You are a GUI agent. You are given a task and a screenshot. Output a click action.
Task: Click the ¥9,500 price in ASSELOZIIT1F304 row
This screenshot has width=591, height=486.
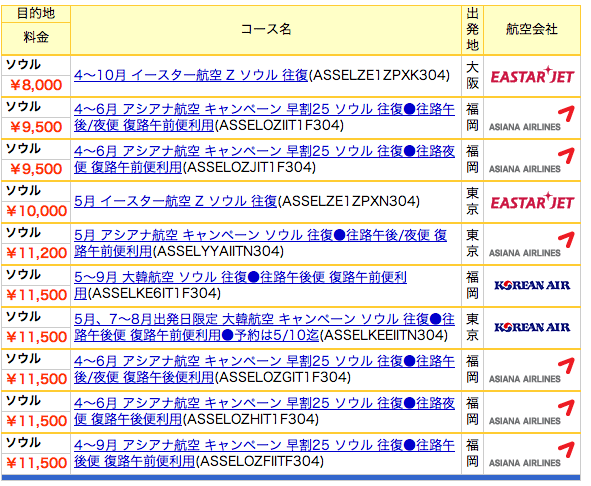(x=36, y=127)
